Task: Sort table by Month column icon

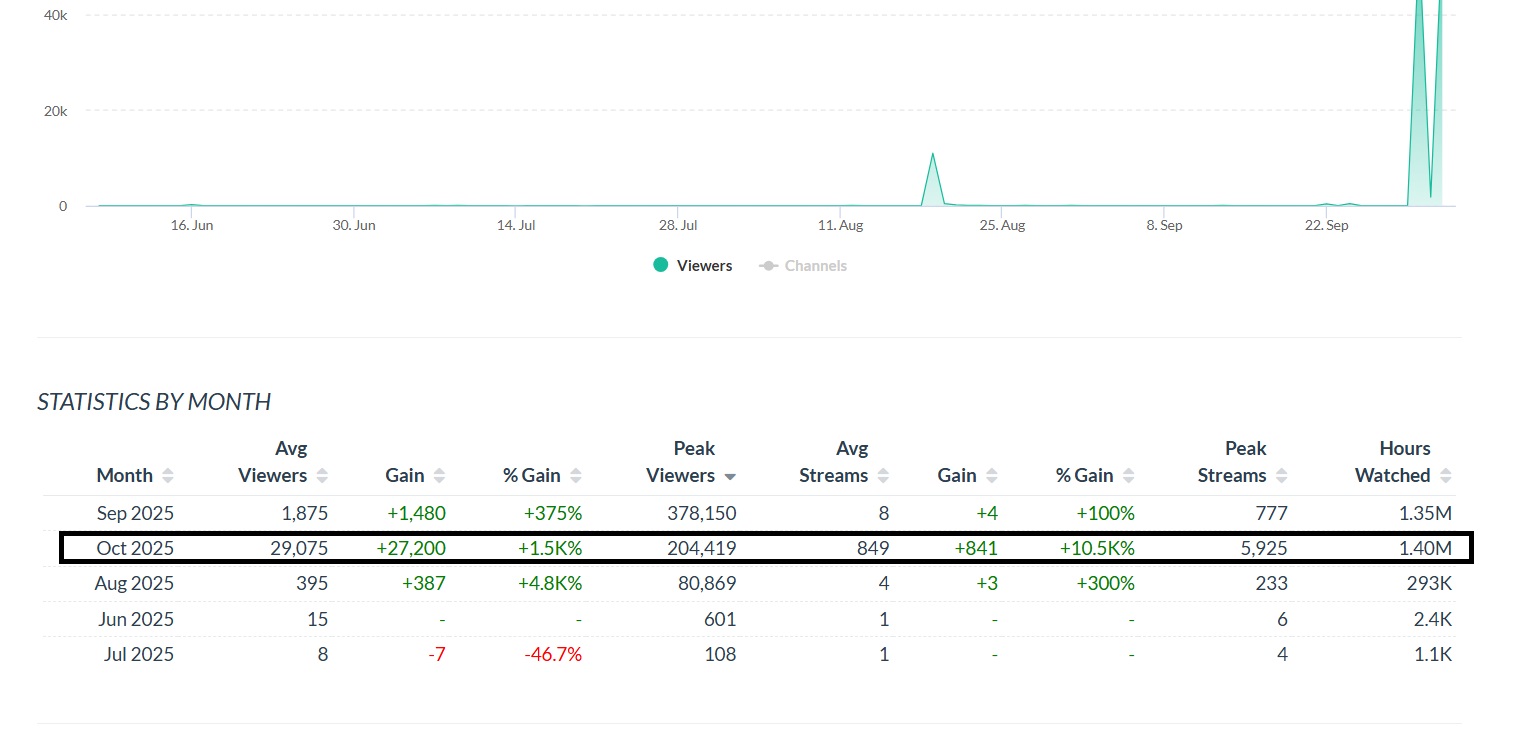Action: pos(167,476)
